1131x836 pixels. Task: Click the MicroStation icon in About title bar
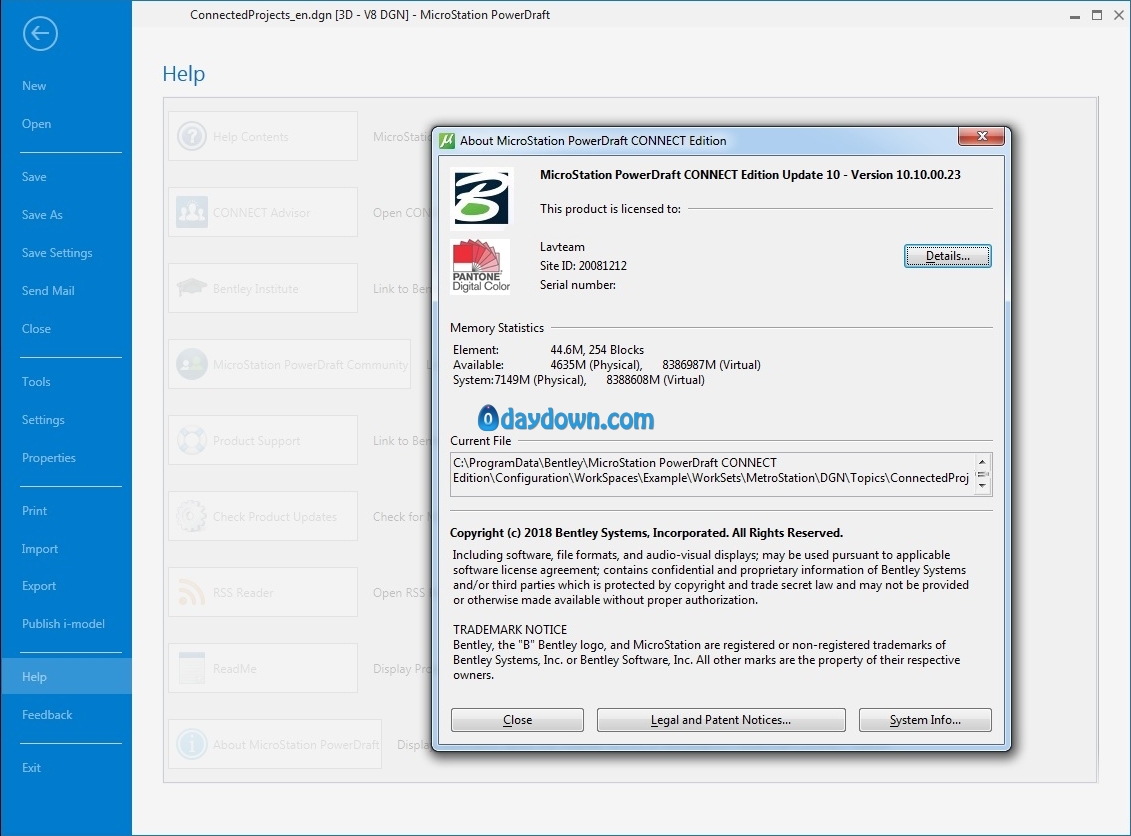point(447,141)
